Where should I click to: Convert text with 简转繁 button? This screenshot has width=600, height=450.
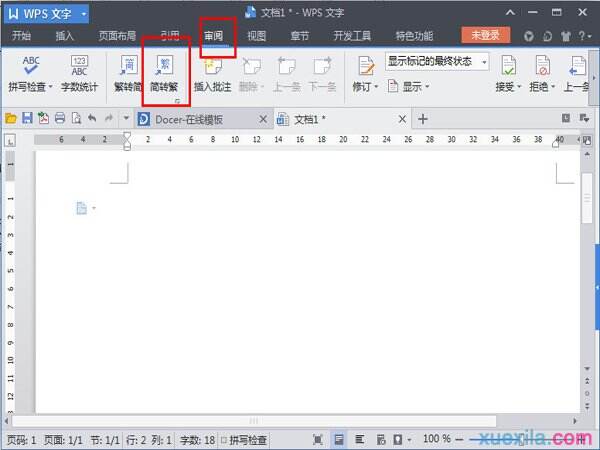tap(164, 75)
